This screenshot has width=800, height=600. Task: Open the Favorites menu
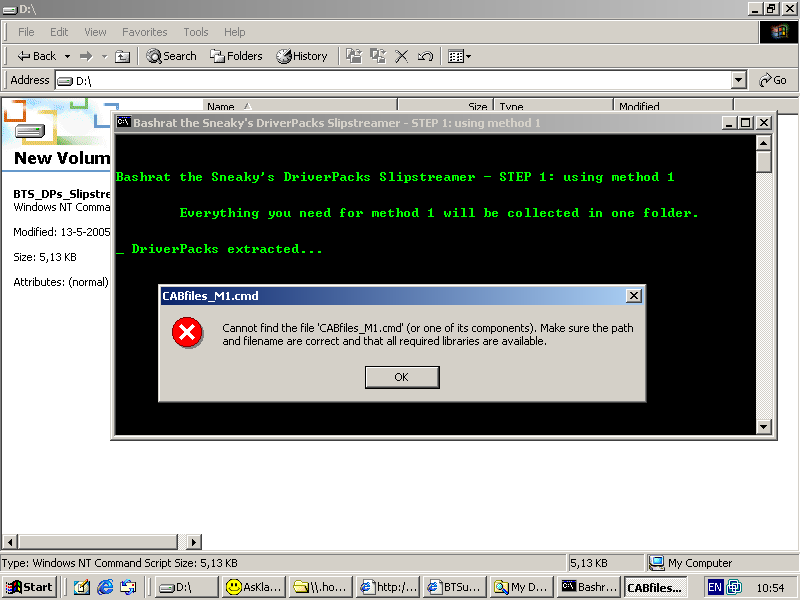(144, 32)
